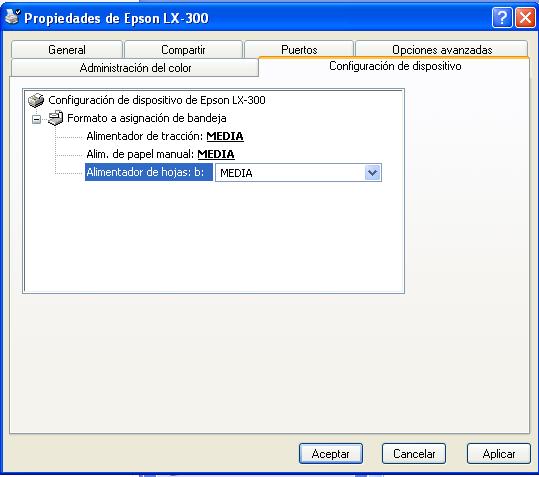Click the Cancelar button

pyautogui.click(x=414, y=454)
